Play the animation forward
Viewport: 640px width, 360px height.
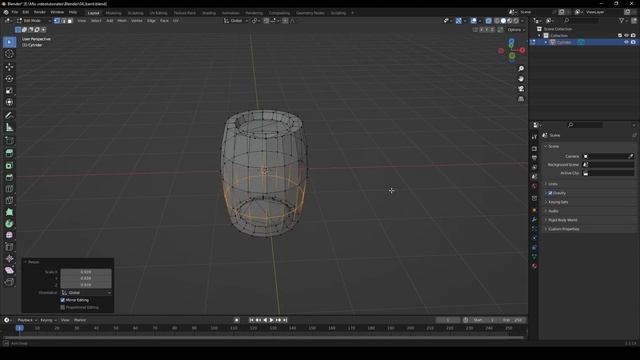[271, 320]
